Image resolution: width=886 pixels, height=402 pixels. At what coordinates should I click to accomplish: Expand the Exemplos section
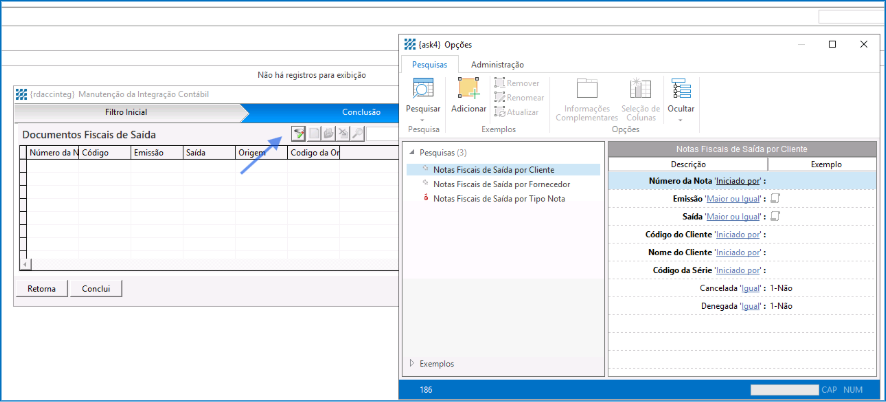412,363
